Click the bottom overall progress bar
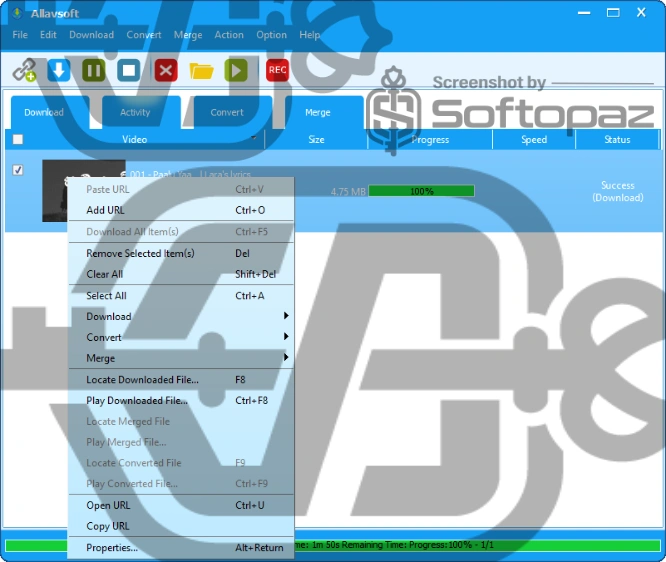Screen dimensions: 666x562 pyautogui.click(x=333, y=545)
